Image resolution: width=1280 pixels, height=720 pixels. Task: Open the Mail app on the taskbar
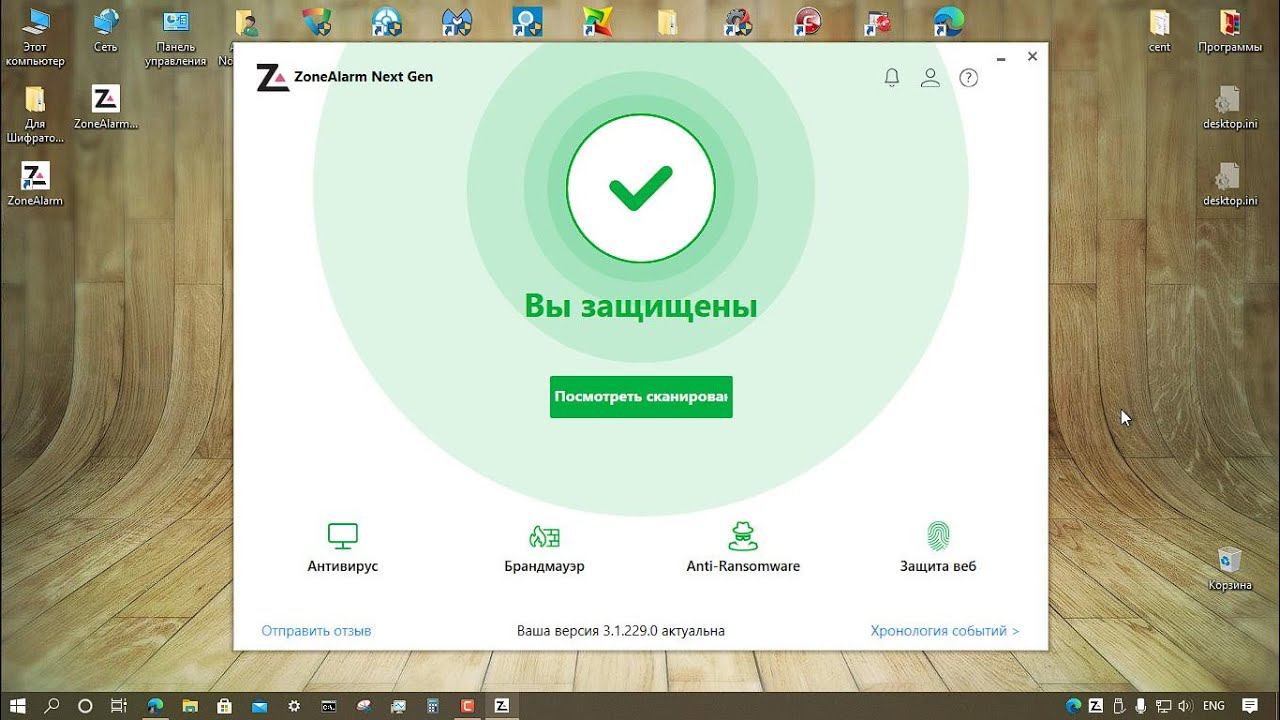(259, 706)
